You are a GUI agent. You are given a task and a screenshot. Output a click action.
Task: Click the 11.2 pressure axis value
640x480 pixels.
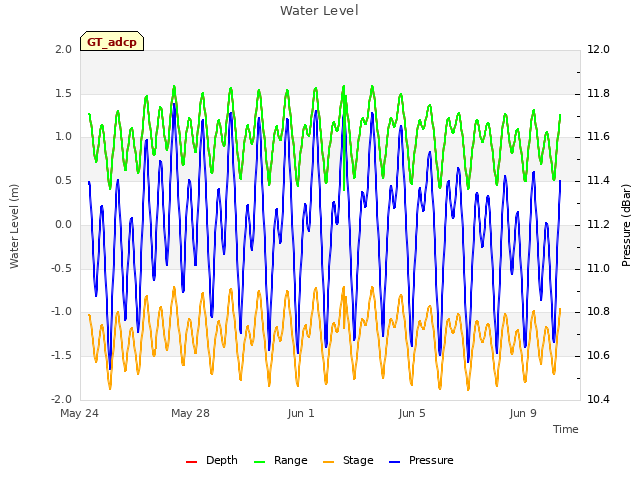(x=598, y=224)
